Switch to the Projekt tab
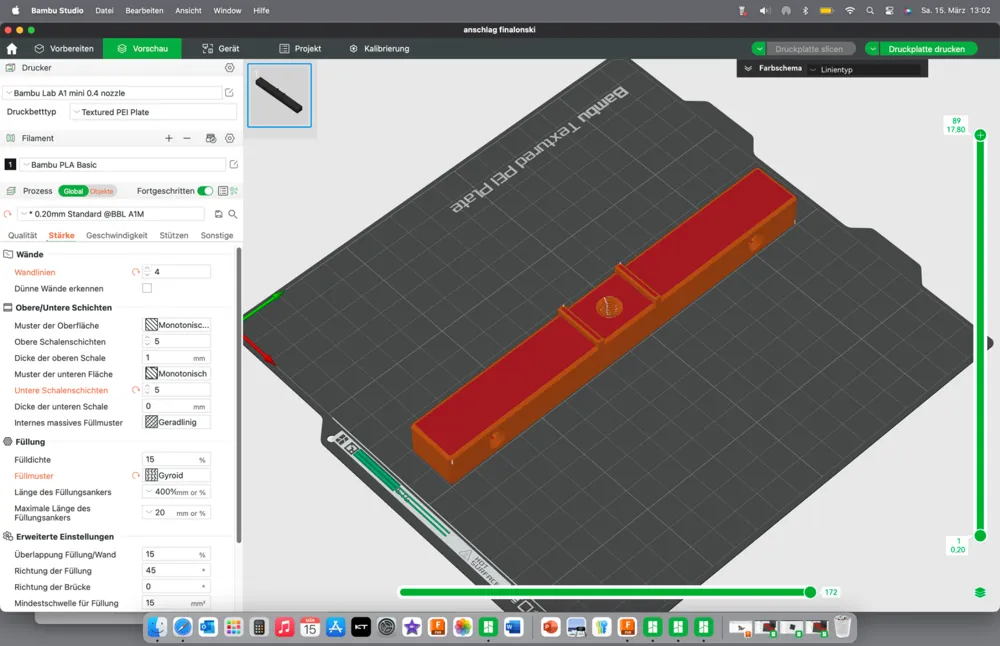The width and height of the screenshot is (1000, 646). (x=300, y=48)
